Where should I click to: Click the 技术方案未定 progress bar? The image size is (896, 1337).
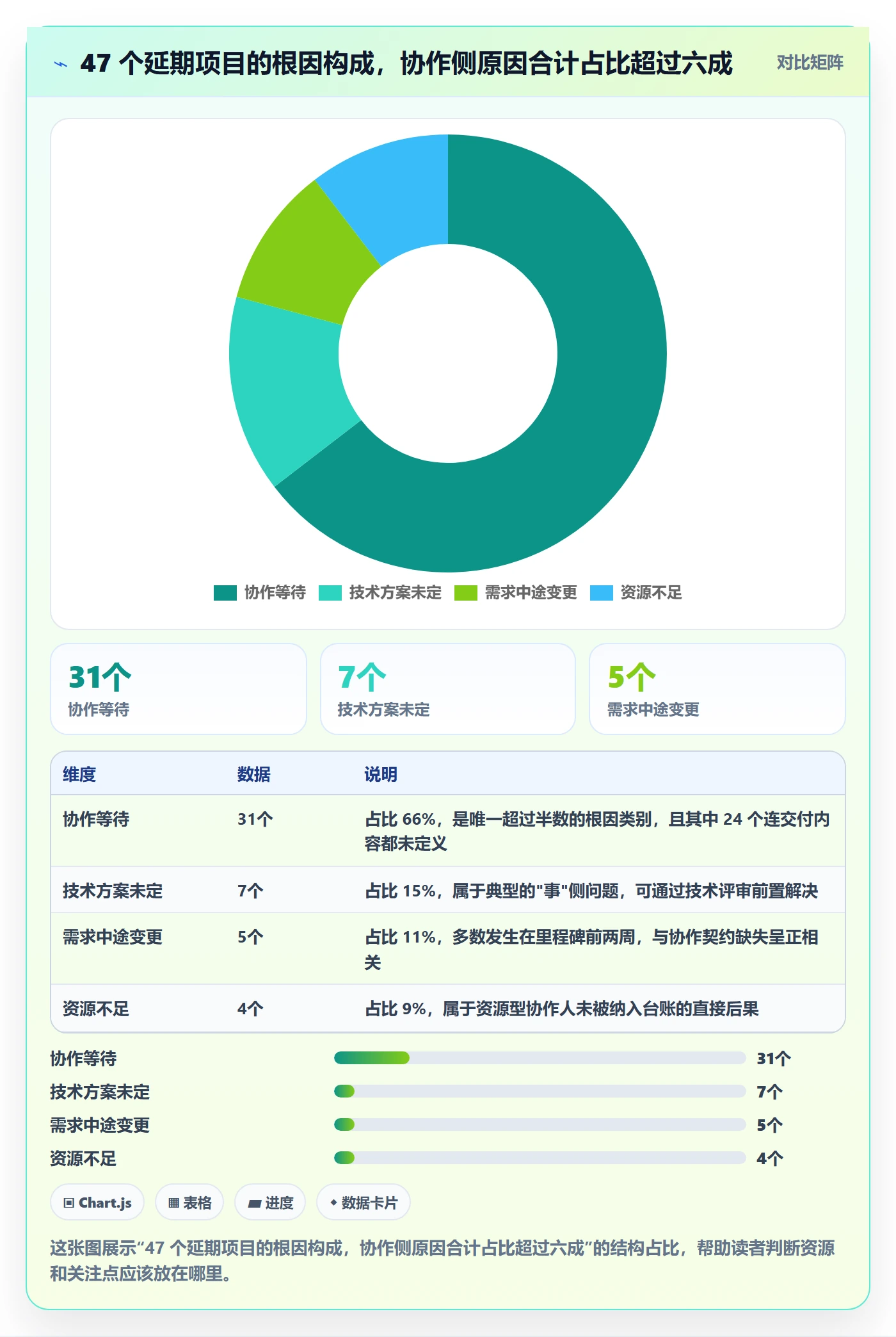click(x=540, y=1091)
